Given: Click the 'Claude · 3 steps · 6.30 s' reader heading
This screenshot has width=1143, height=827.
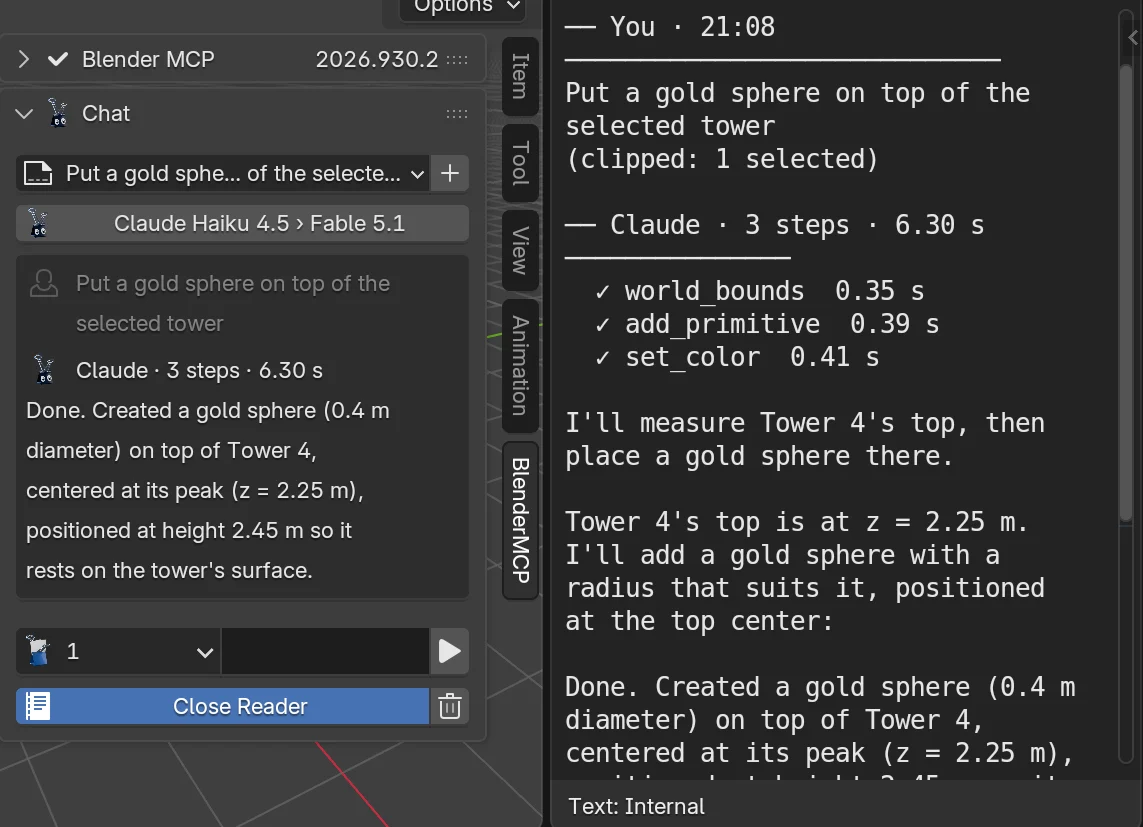Looking at the screenshot, I should [x=774, y=225].
